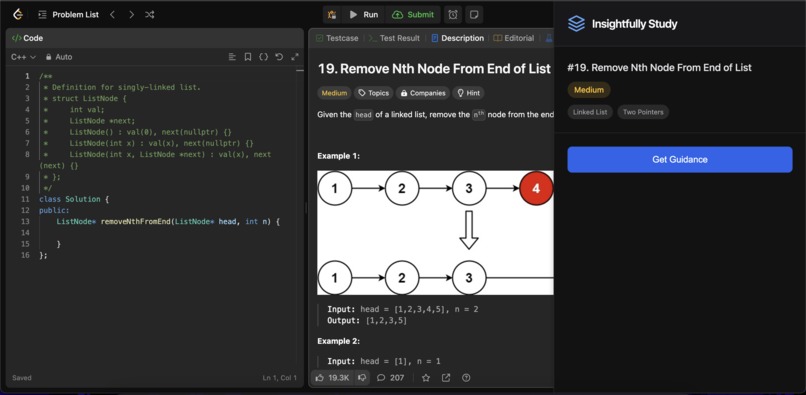Switch to the Description tab
The image size is (806, 395).
[x=457, y=38]
